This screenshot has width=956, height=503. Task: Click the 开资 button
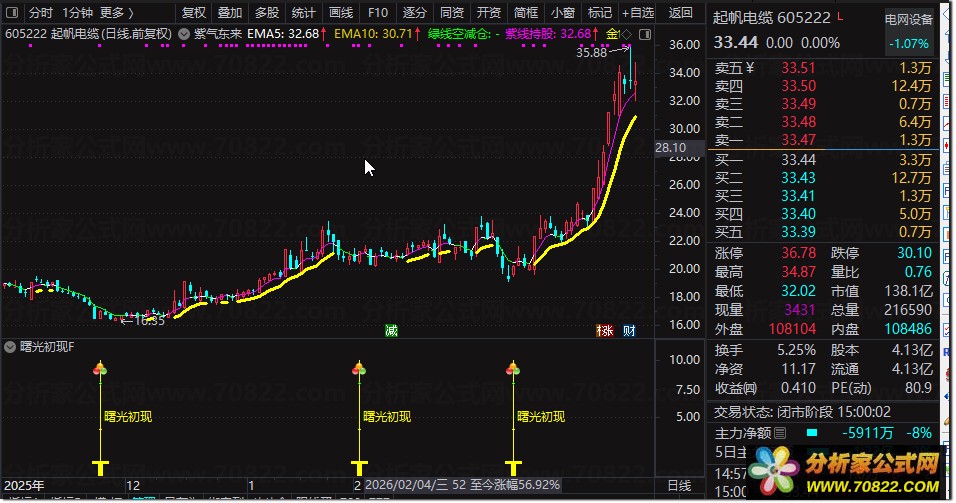coord(488,12)
